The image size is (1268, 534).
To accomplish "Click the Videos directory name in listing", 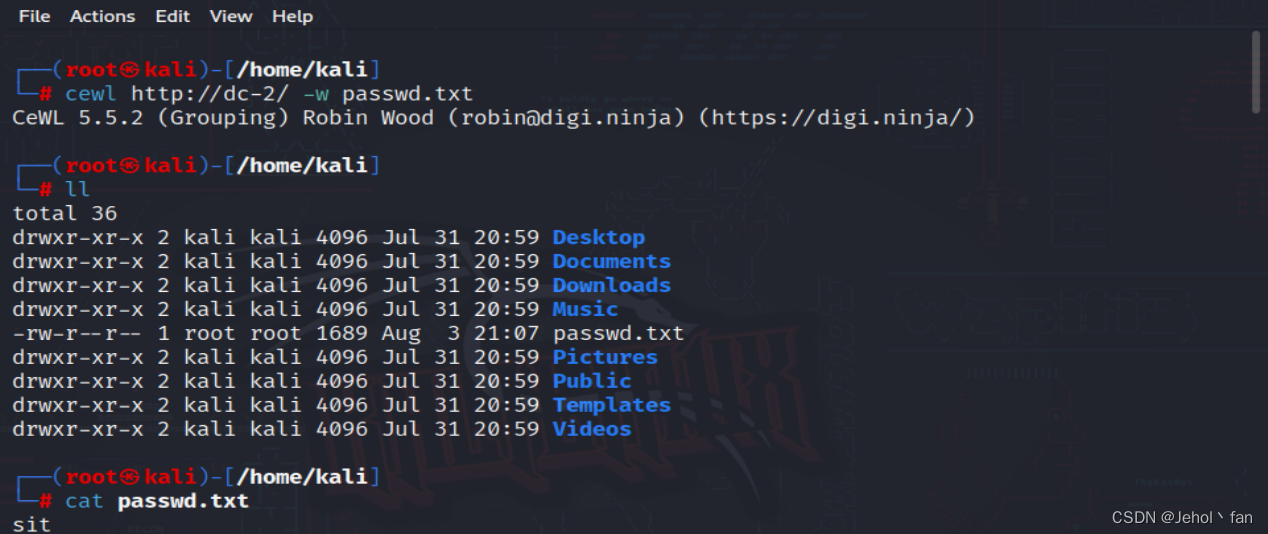I will point(592,430).
